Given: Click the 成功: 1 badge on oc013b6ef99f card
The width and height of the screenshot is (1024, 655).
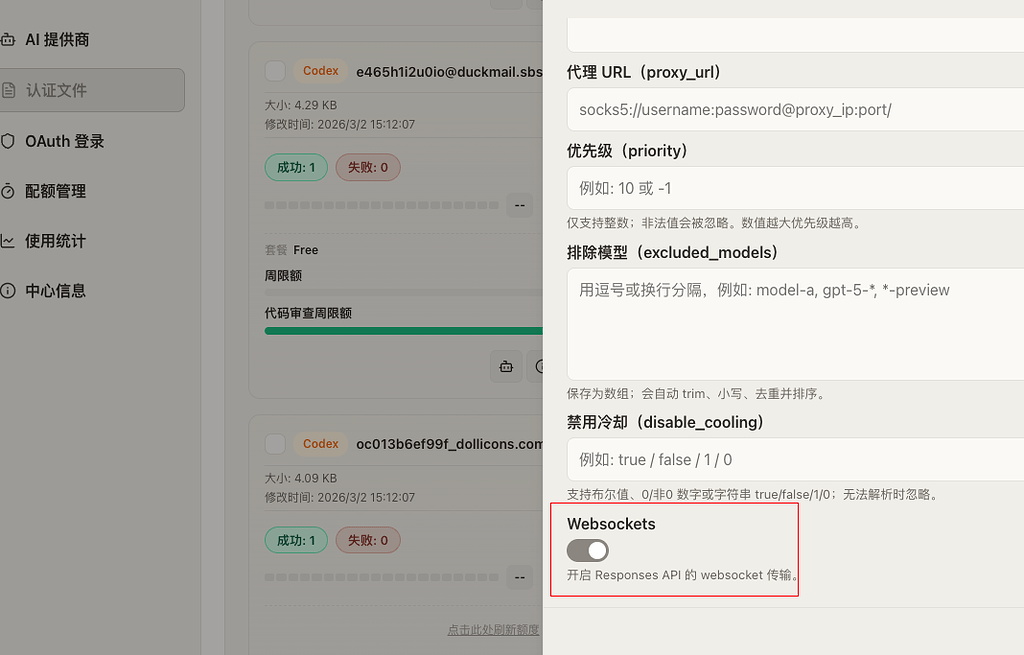Looking at the screenshot, I should click(296, 540).
